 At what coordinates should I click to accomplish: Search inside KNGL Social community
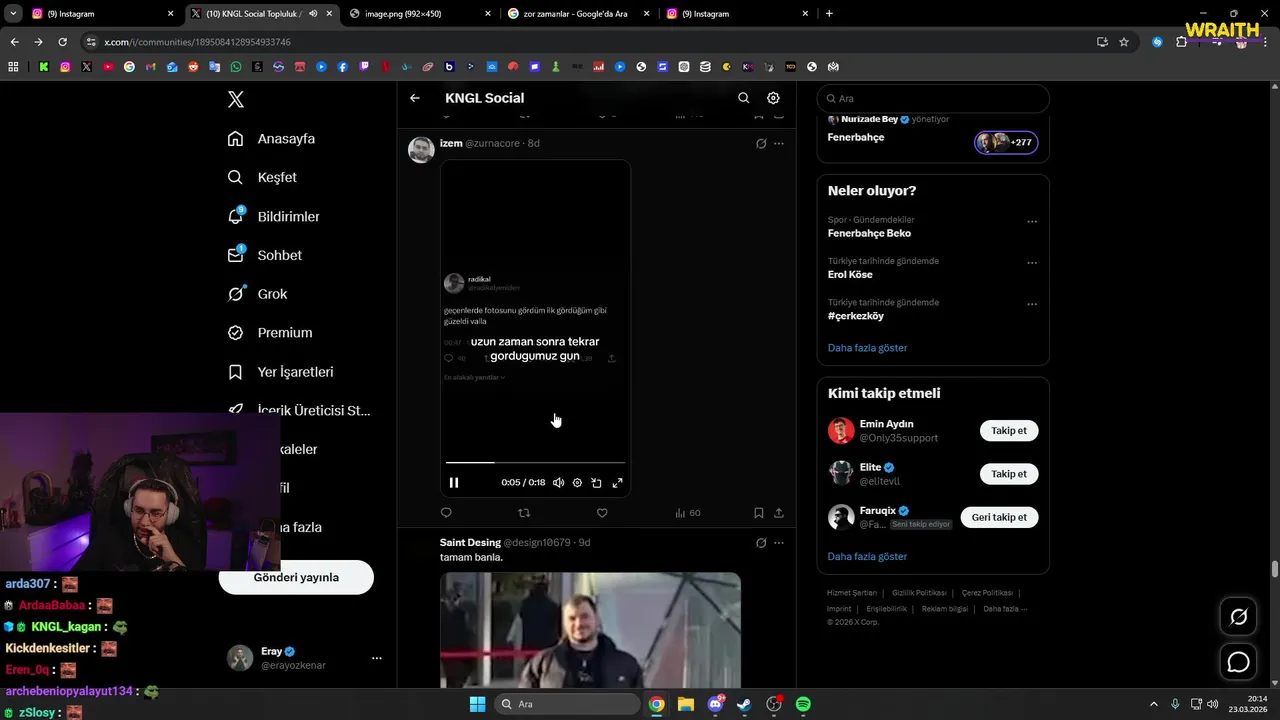pyautogui.click(x=743, y=98)
